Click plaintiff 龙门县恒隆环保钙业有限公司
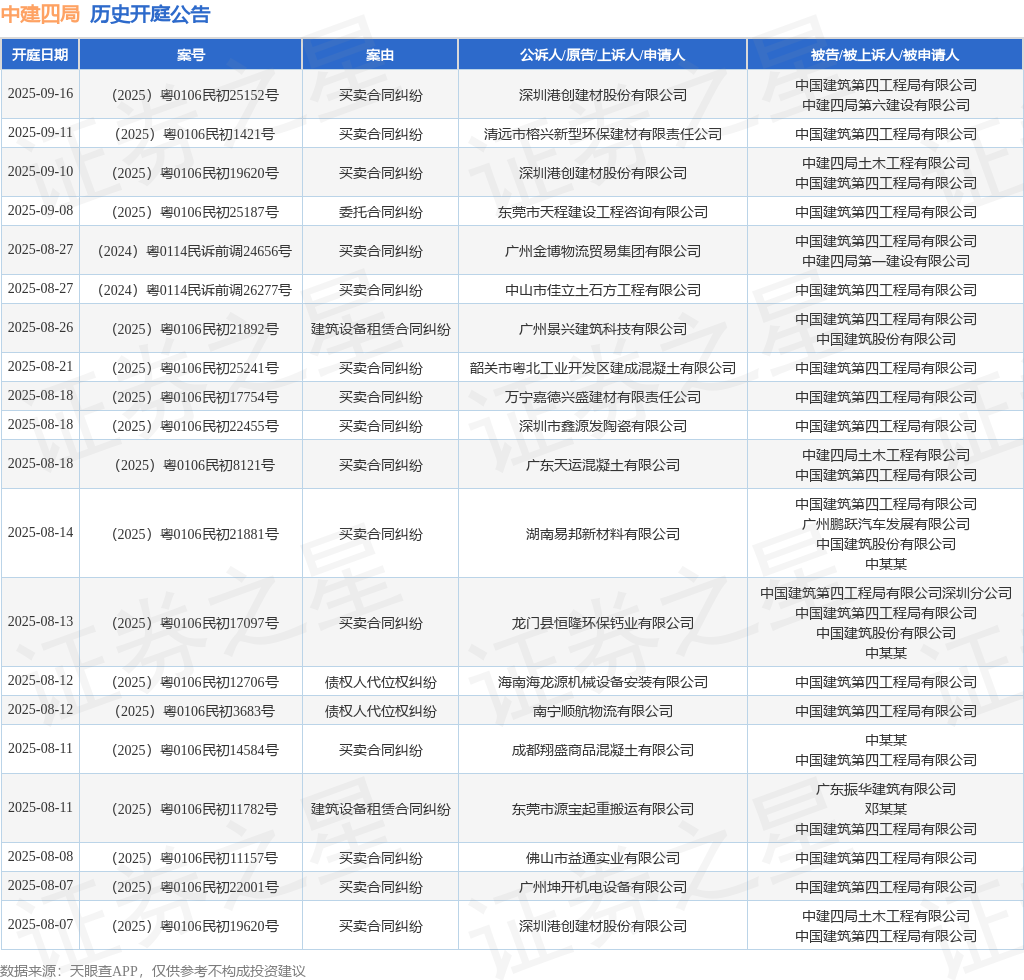Viewport: 1024px width, 980px height. coord(603,623)
